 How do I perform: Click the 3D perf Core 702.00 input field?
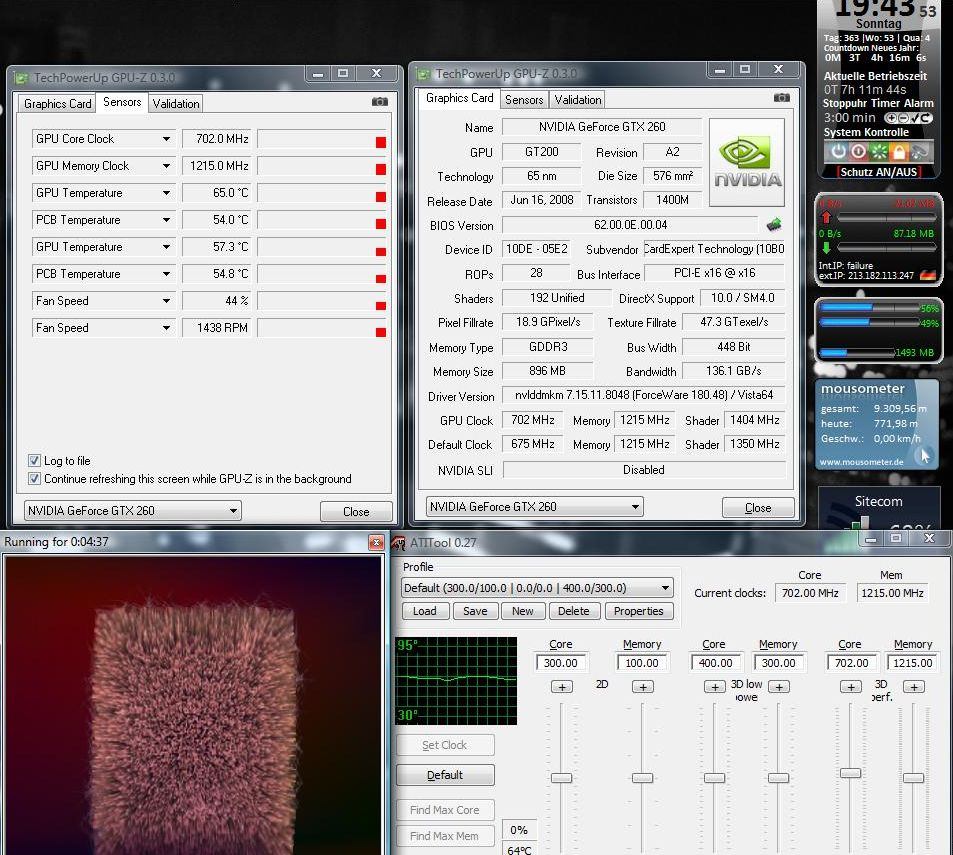pos(851,662)
